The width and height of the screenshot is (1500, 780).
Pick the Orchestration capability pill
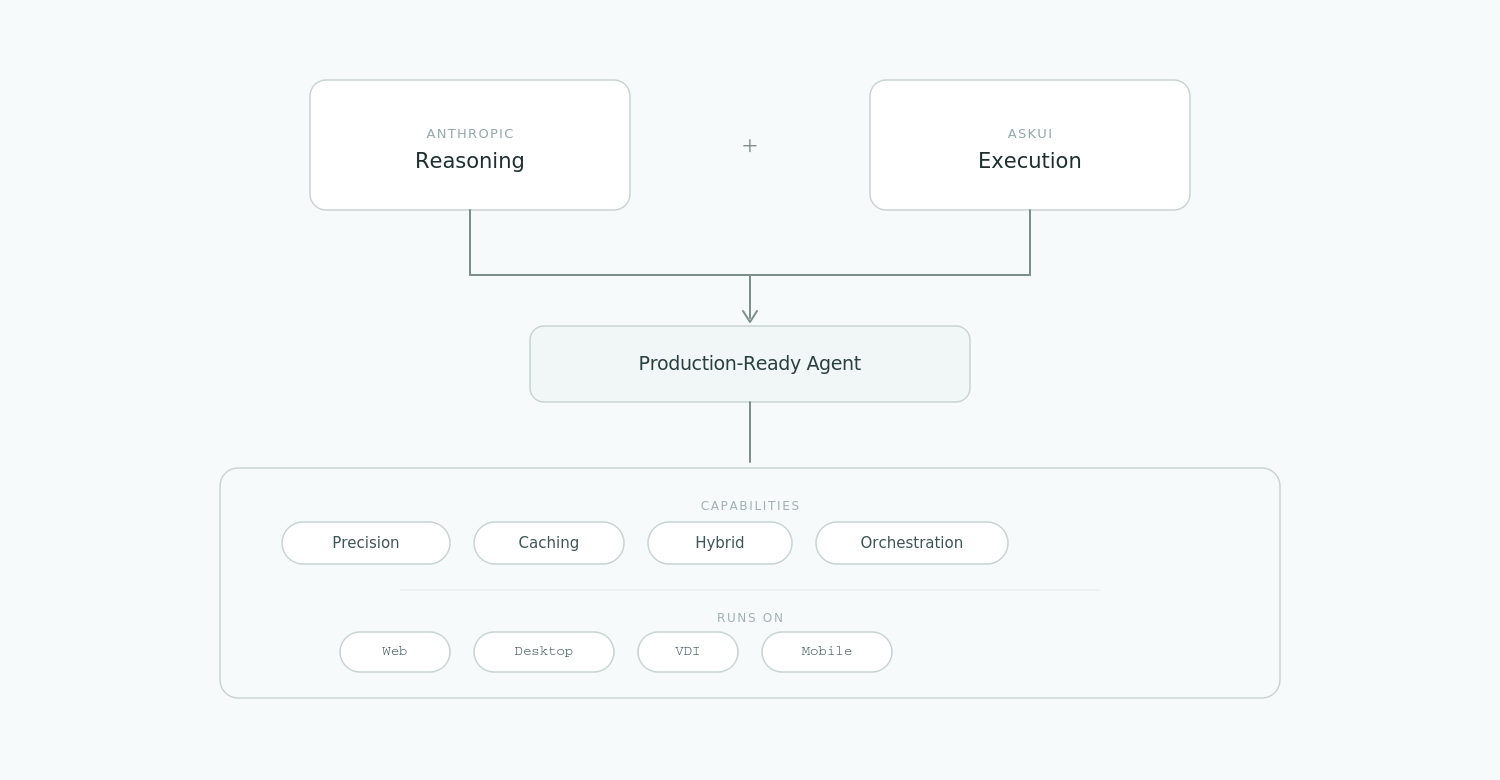[912, 543]
